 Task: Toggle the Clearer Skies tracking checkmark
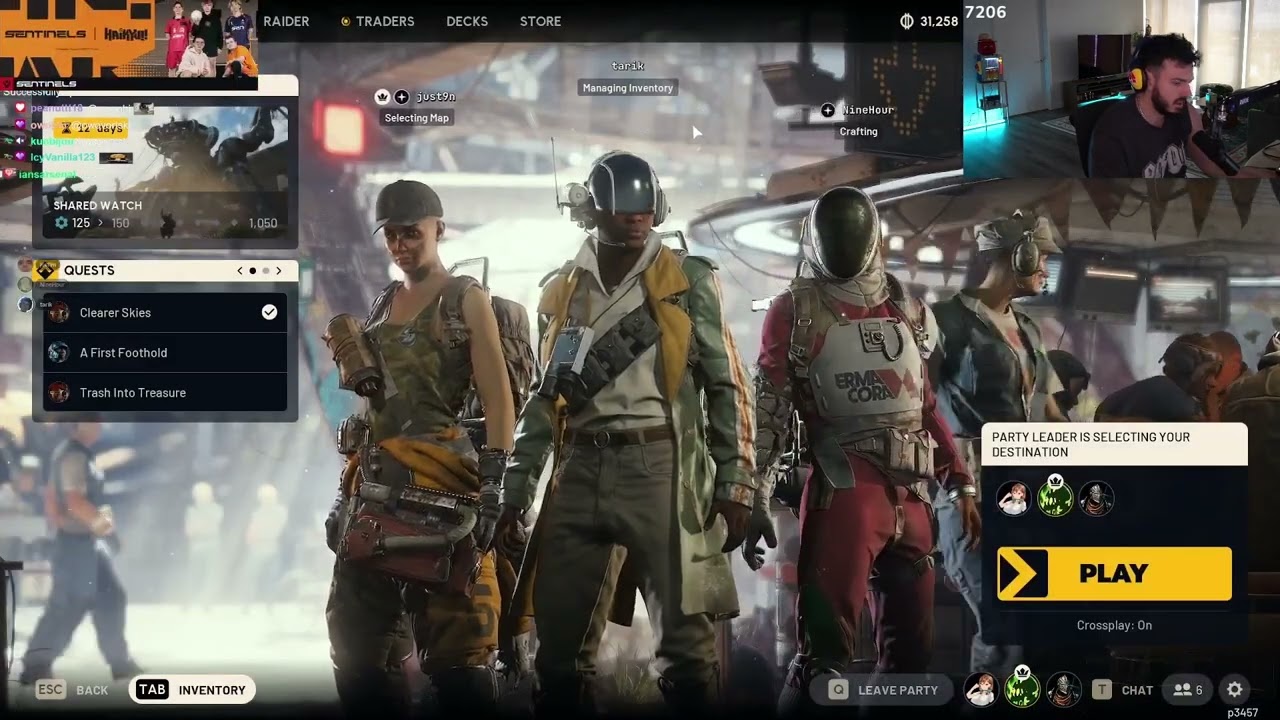pos(269,312)
